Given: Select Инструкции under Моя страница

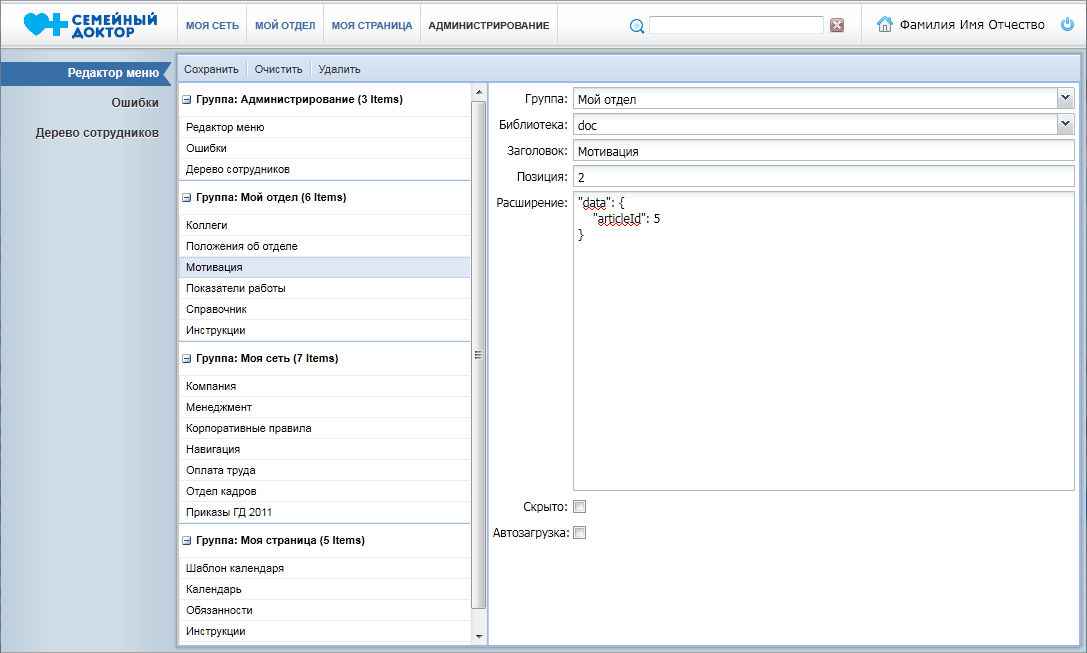Looking at the screenshot, I should 324,632.
